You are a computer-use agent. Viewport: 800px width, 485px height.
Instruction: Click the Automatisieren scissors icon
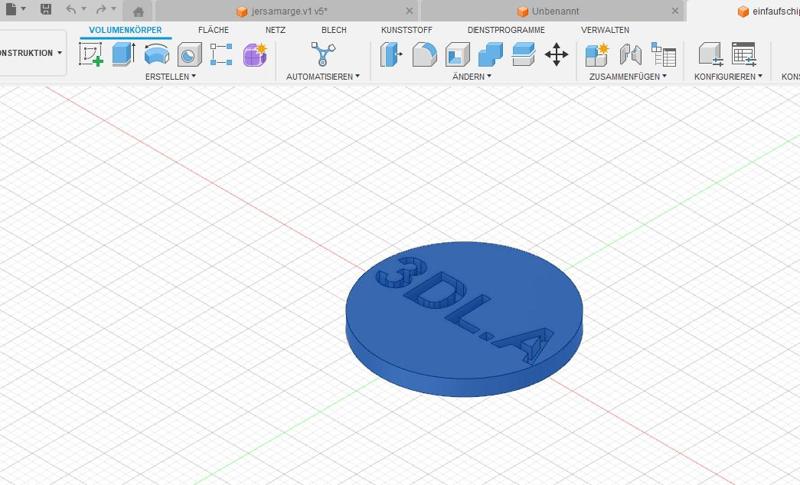pos(323,54)
